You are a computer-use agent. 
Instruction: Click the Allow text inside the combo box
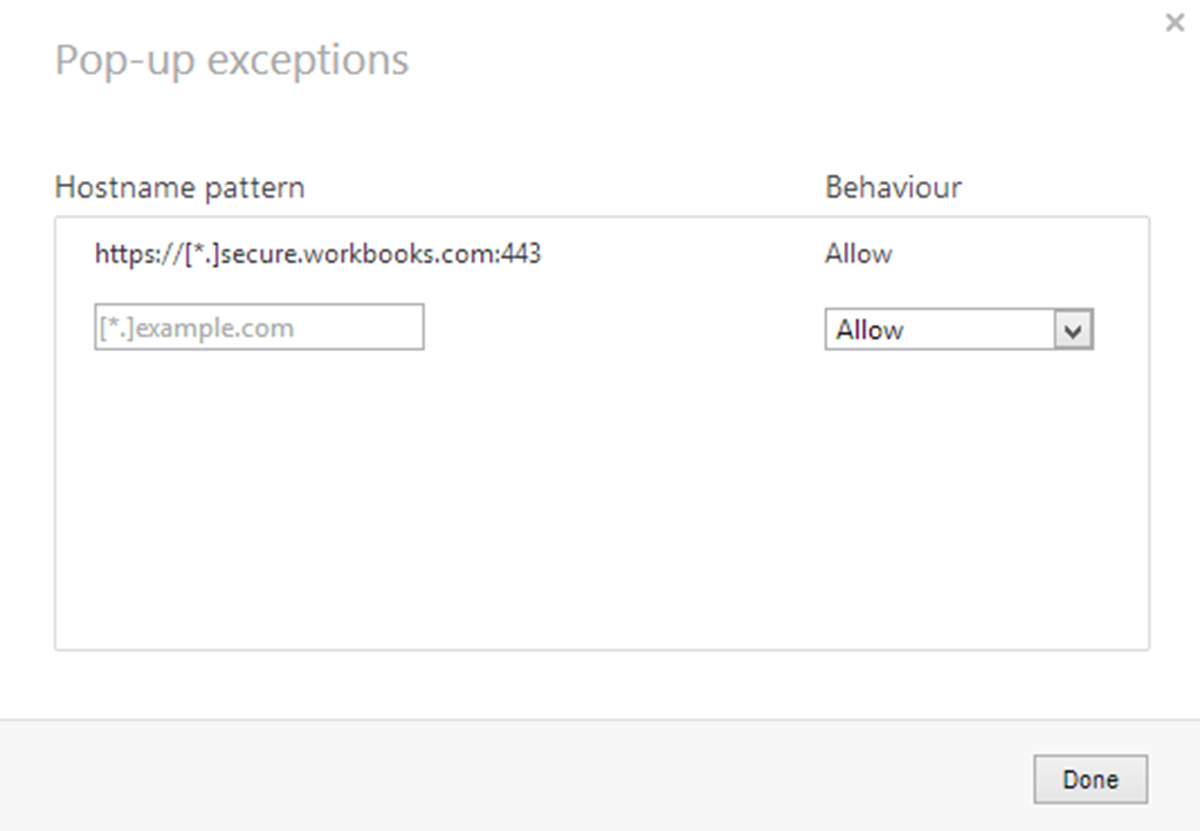[x=870, y=330]
